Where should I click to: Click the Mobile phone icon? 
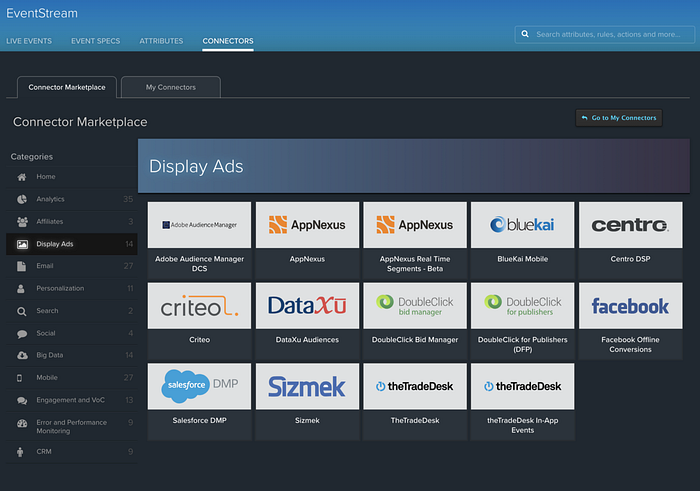[19, 378]
